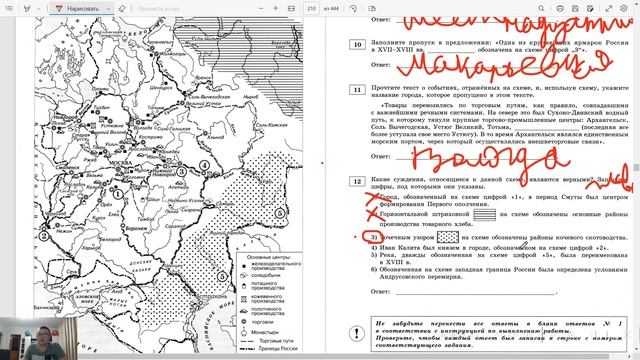
Task: Open the draw tool options dropdown
Action: pyautogui.click(x=109, y=9)
